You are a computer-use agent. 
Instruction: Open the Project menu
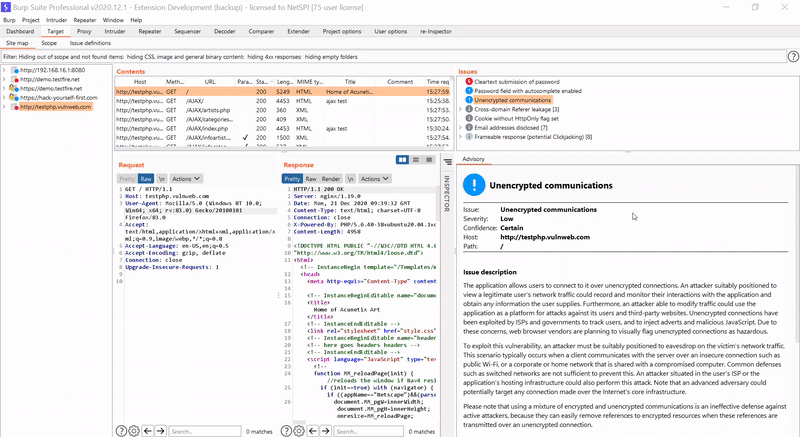coord(31,20)
